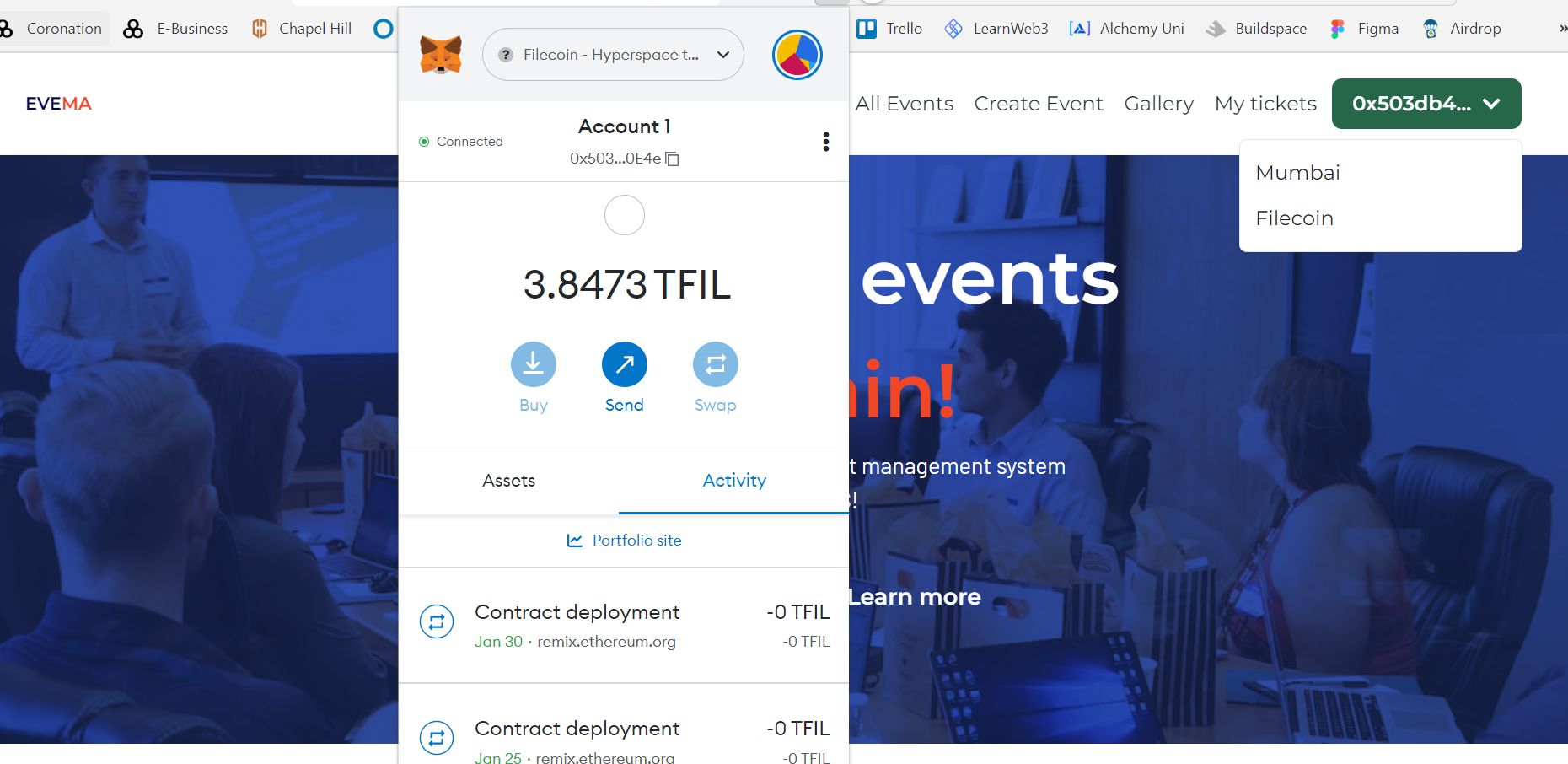The width and height of the screenshot is (1568, 764).
Task: Click the Swap icon button
Action: point(716,364)
